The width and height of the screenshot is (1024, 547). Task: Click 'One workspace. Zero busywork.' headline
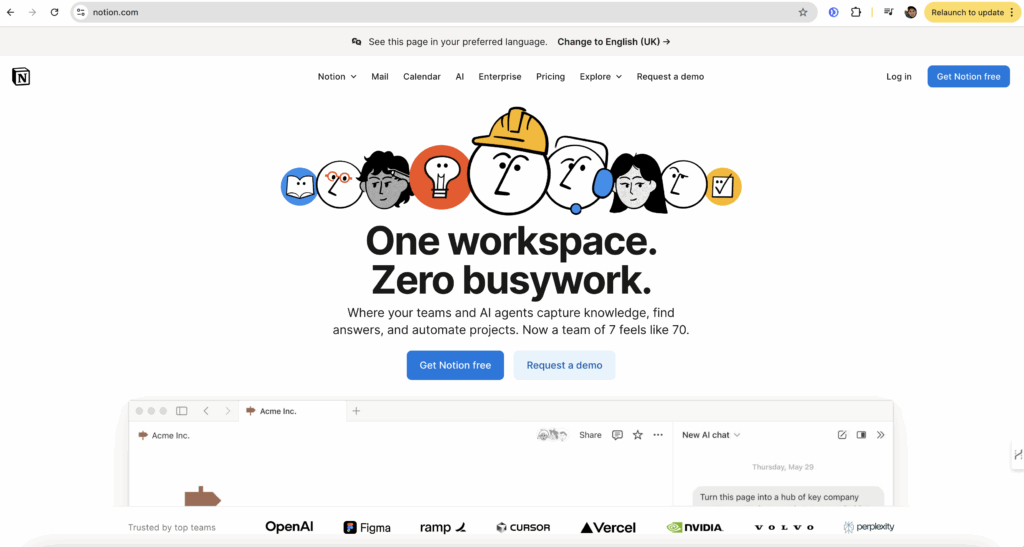[511, 260]
